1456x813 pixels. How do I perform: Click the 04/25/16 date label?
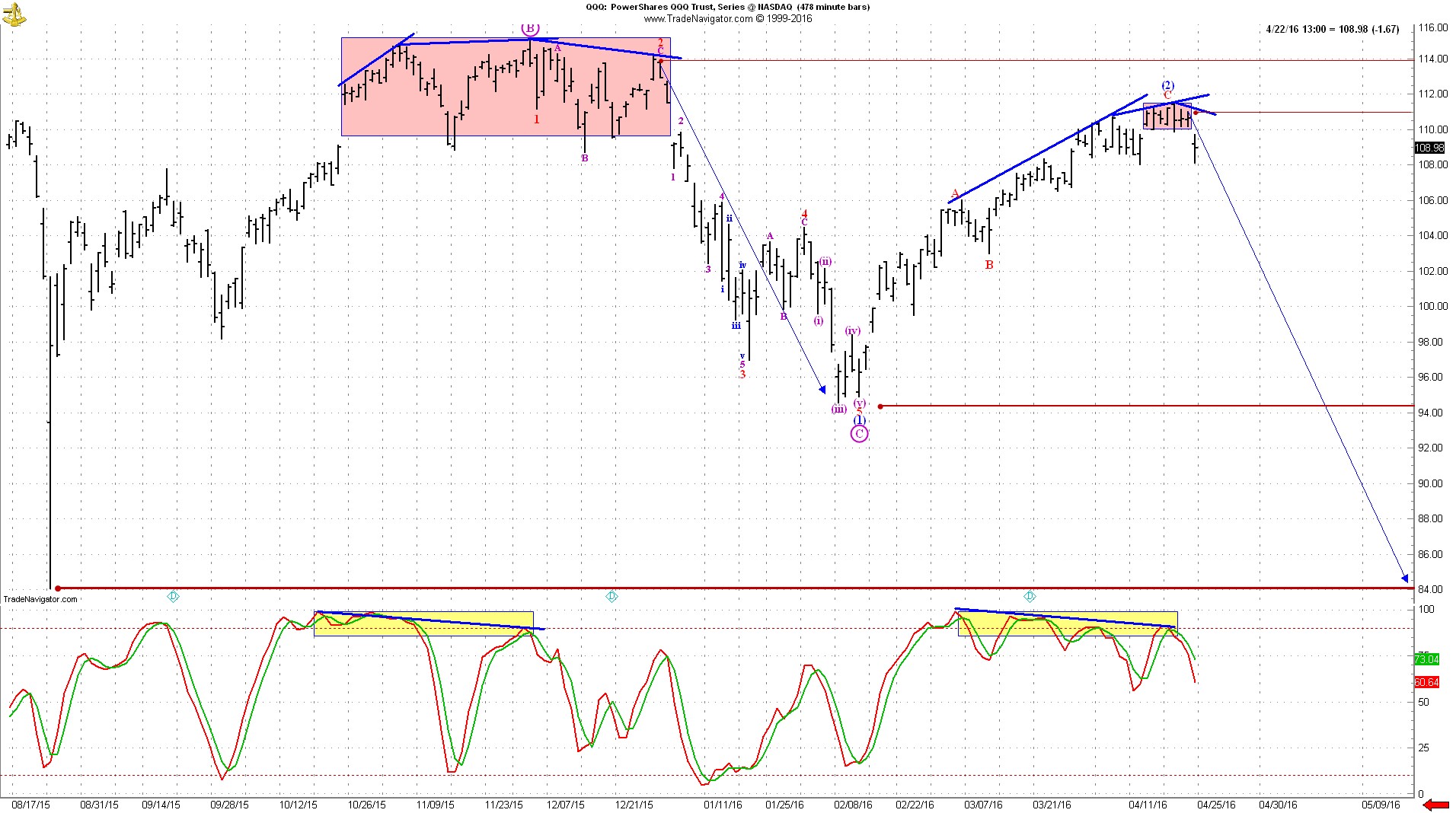click(1216, 805)
